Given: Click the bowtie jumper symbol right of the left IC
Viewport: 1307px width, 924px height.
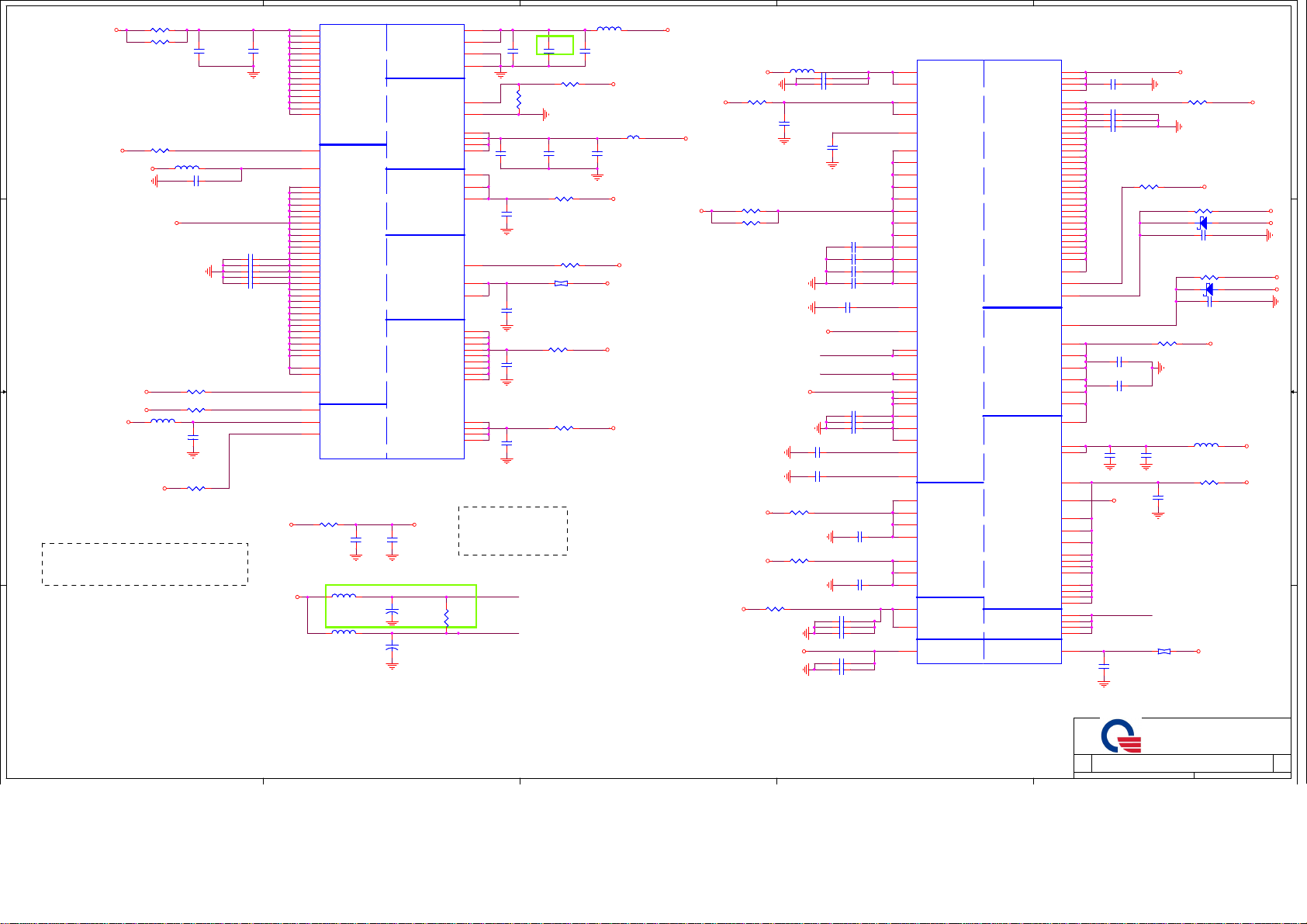Looking at the screenshot, I should click(x=561, y=284).
